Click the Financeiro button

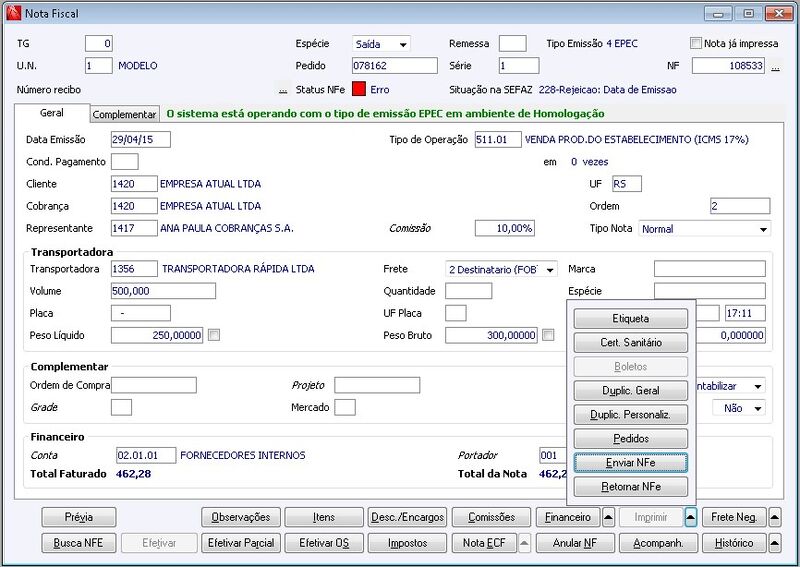[x=567, y=517]
